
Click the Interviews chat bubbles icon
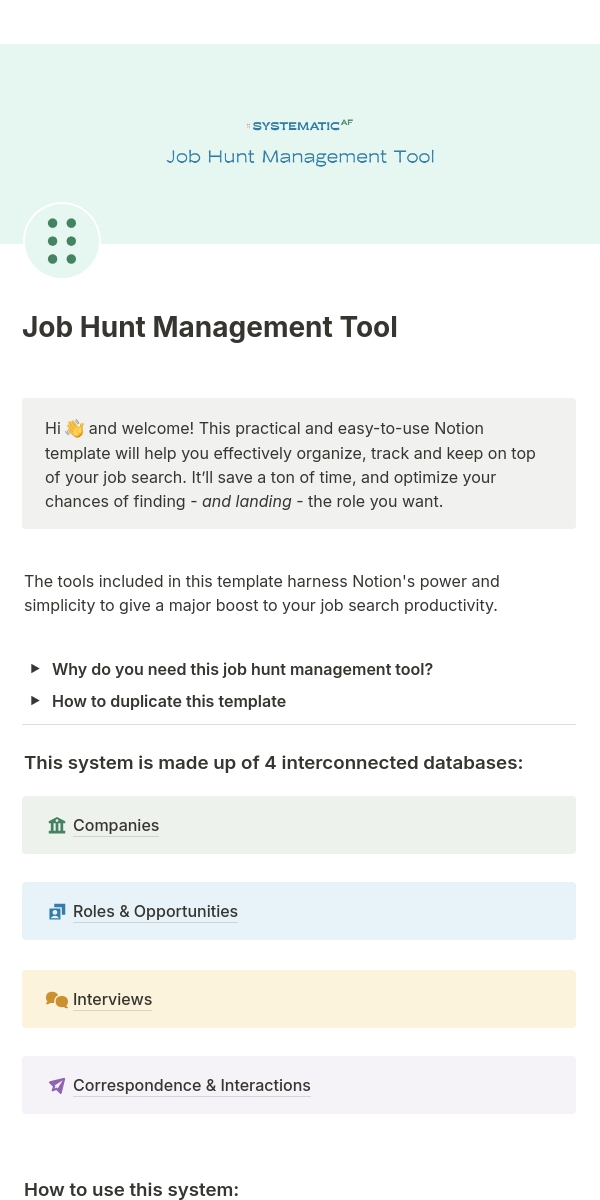[57, 999]
